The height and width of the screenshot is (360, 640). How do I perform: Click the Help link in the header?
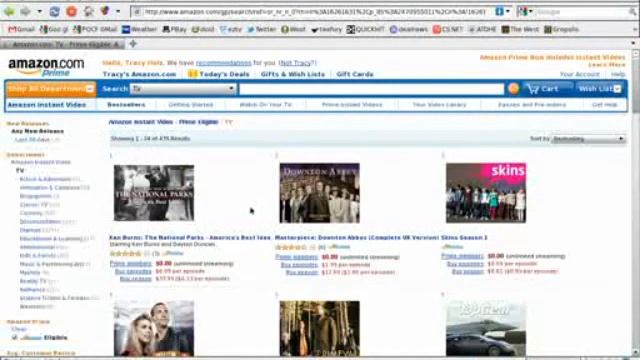pos(618,74)
